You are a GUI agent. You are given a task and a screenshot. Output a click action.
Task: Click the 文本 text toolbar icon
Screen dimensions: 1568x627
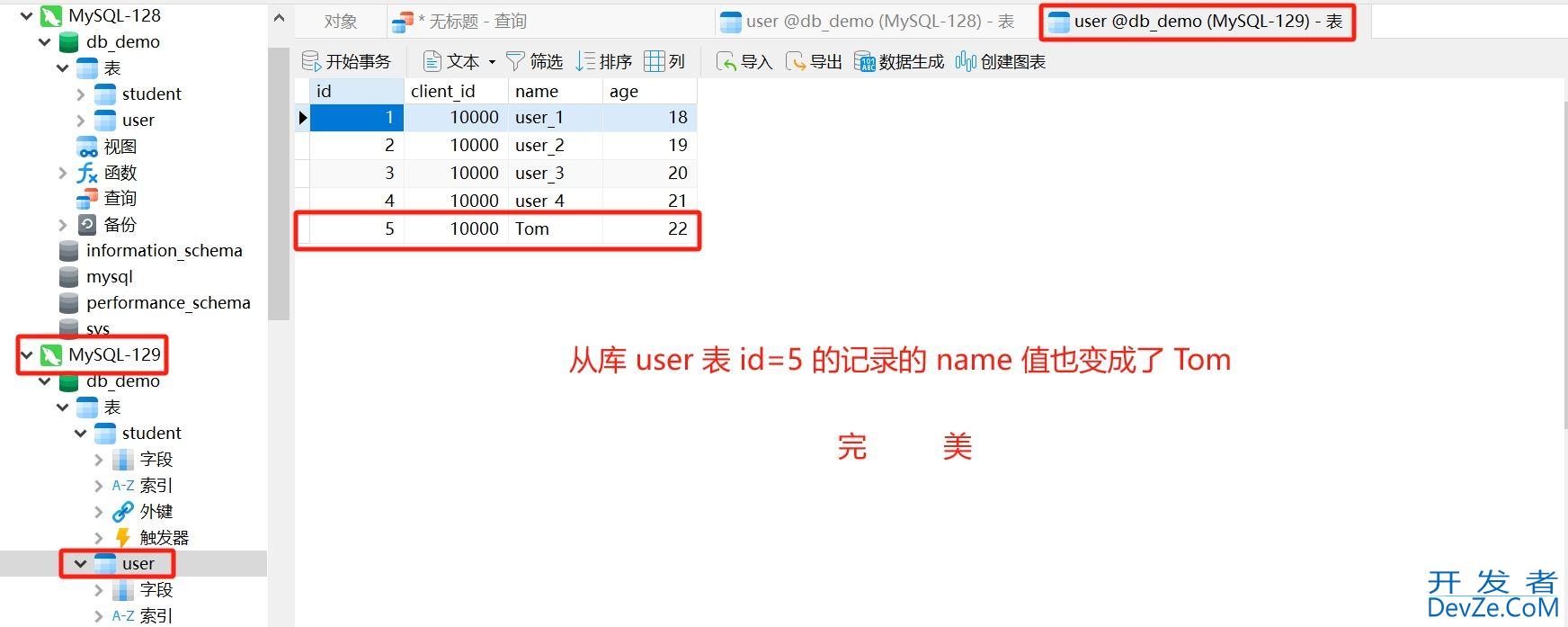pyautogui.click(x=432, y=61)
